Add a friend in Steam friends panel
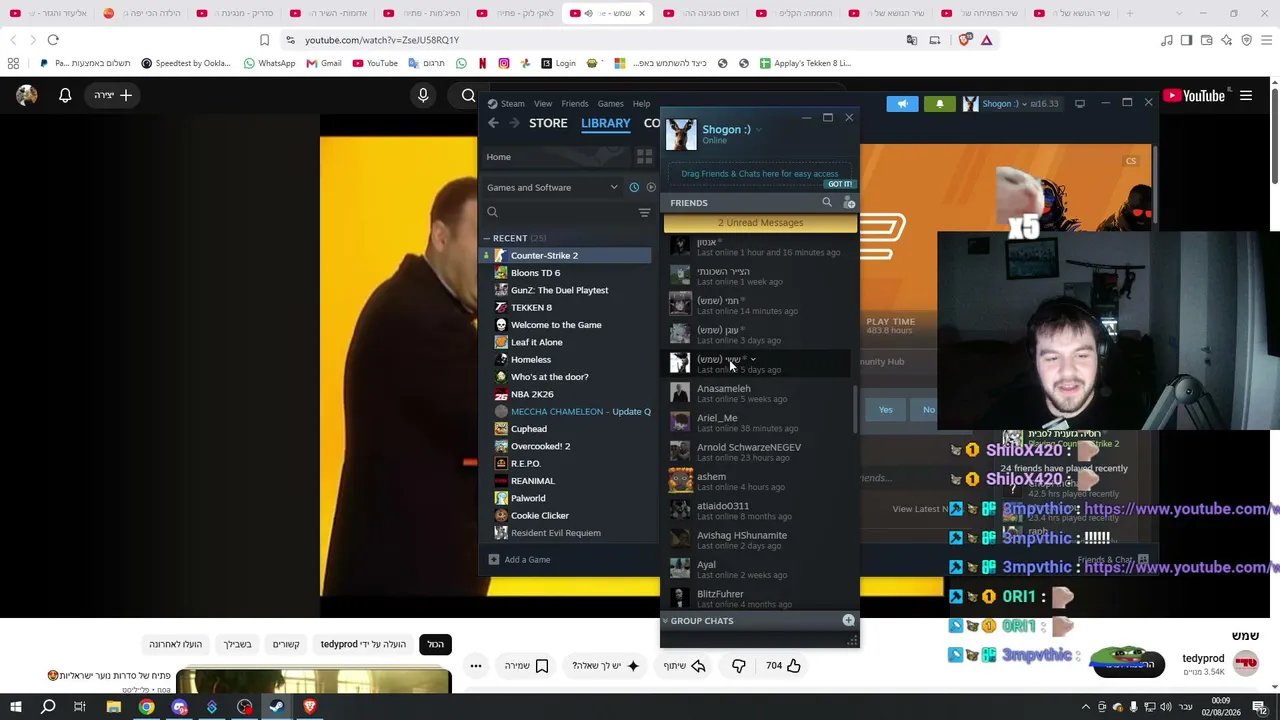The height and width of the screenshot is (720, 1280). click(849, 202)
